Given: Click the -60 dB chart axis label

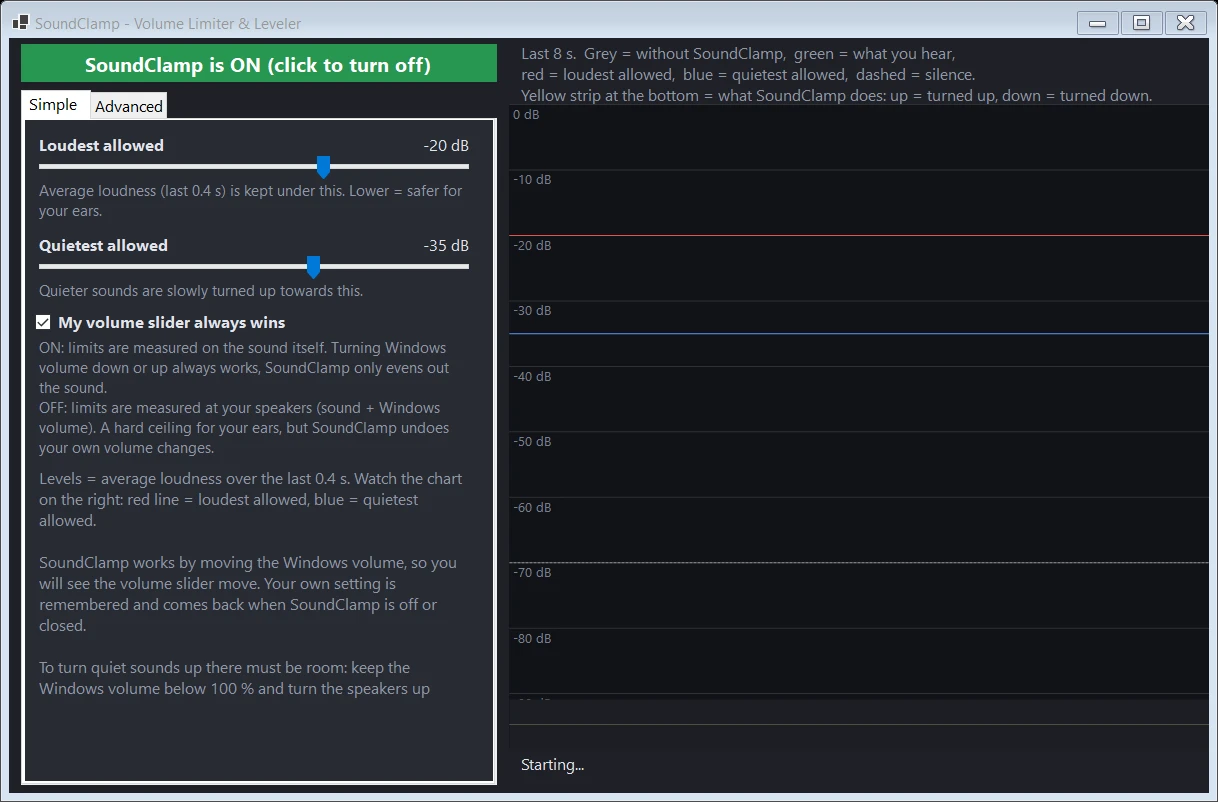Looking at the screenshot, I should coord(532,507).
